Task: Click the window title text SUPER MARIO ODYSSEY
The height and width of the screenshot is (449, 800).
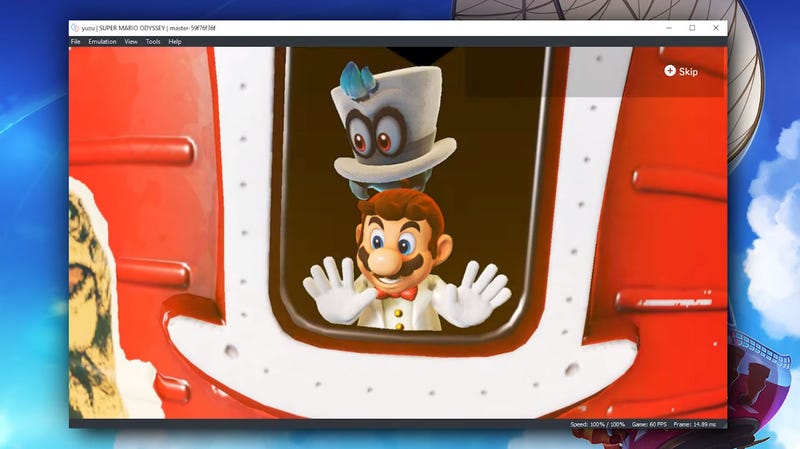Action: tap(132, 28)
